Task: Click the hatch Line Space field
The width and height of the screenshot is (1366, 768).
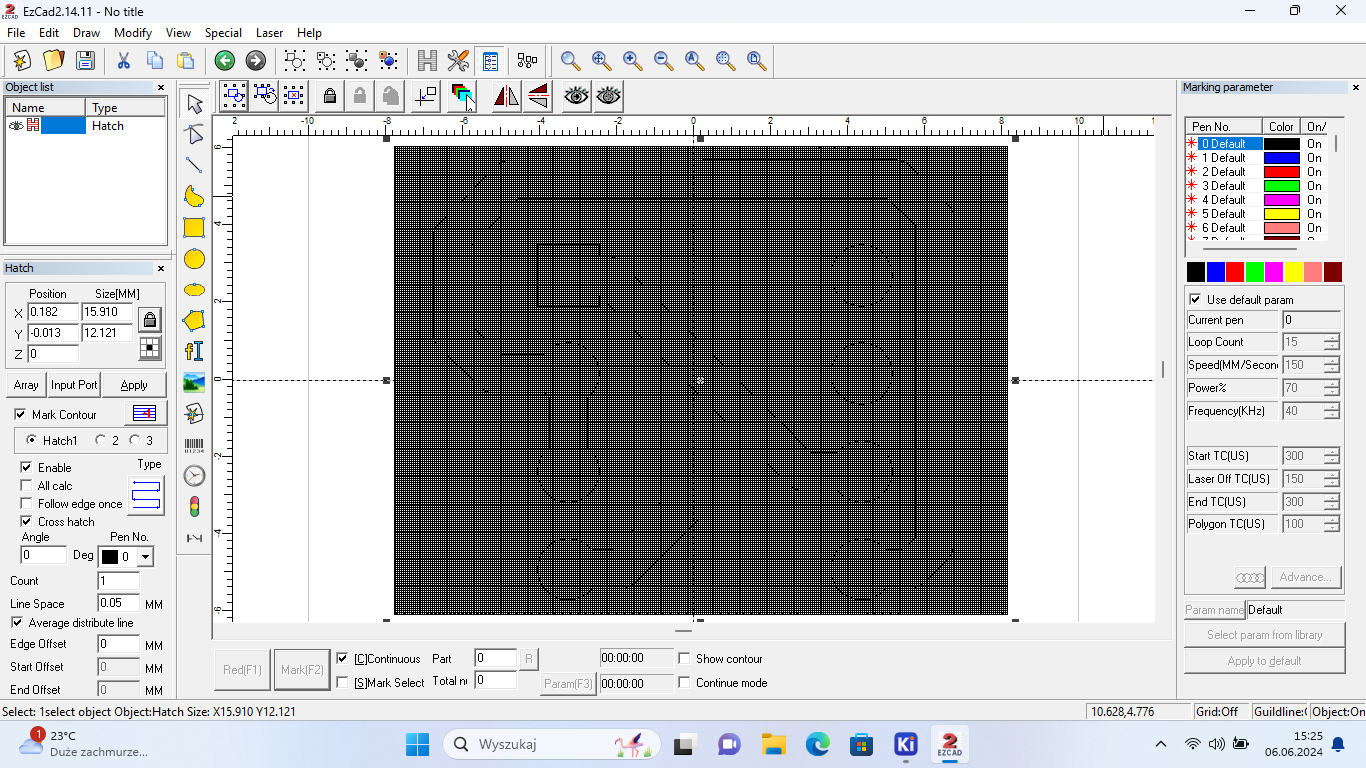Action: (x=118, y=603)
